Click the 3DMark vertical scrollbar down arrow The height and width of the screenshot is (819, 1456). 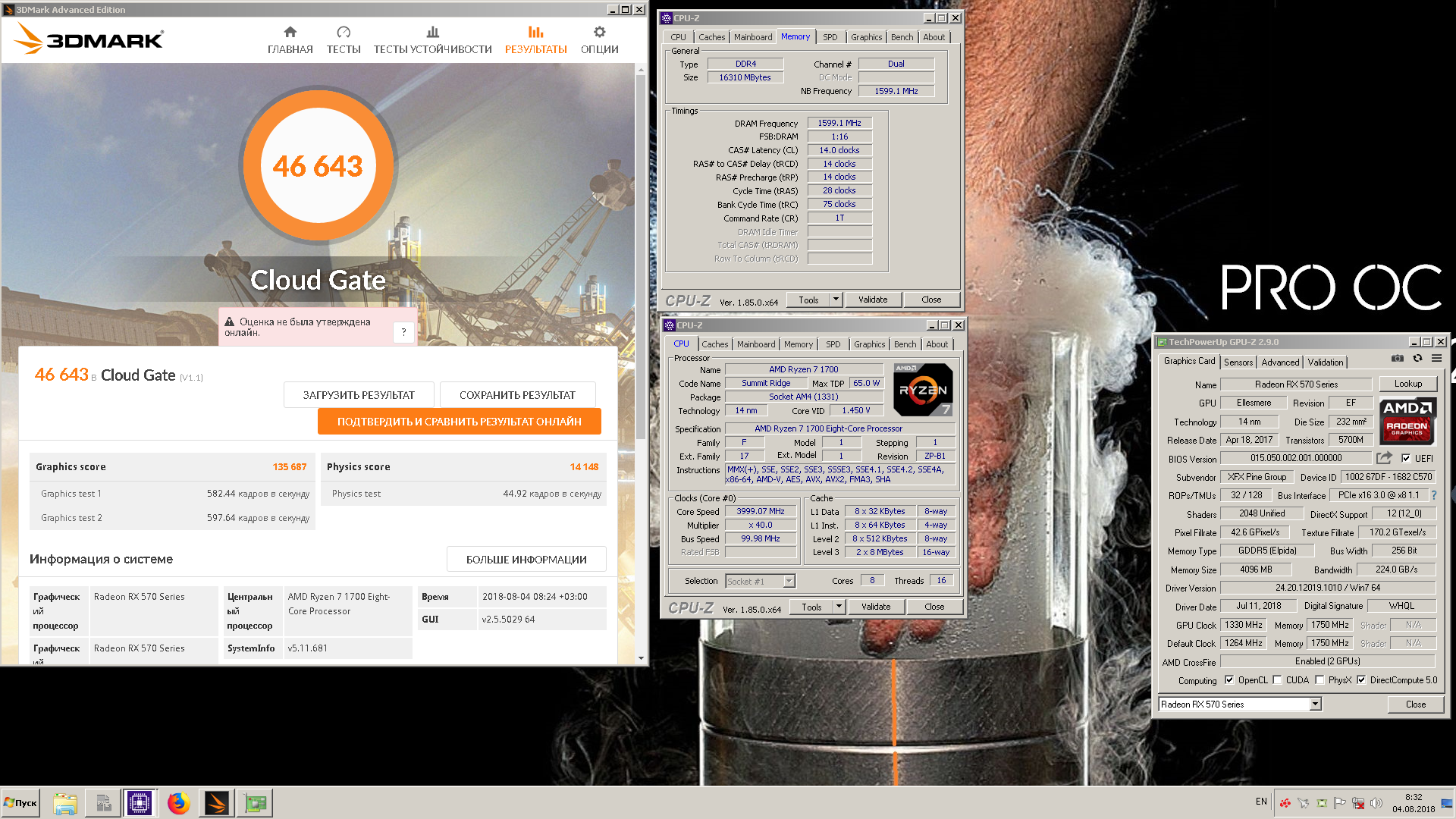click(641, 658)
